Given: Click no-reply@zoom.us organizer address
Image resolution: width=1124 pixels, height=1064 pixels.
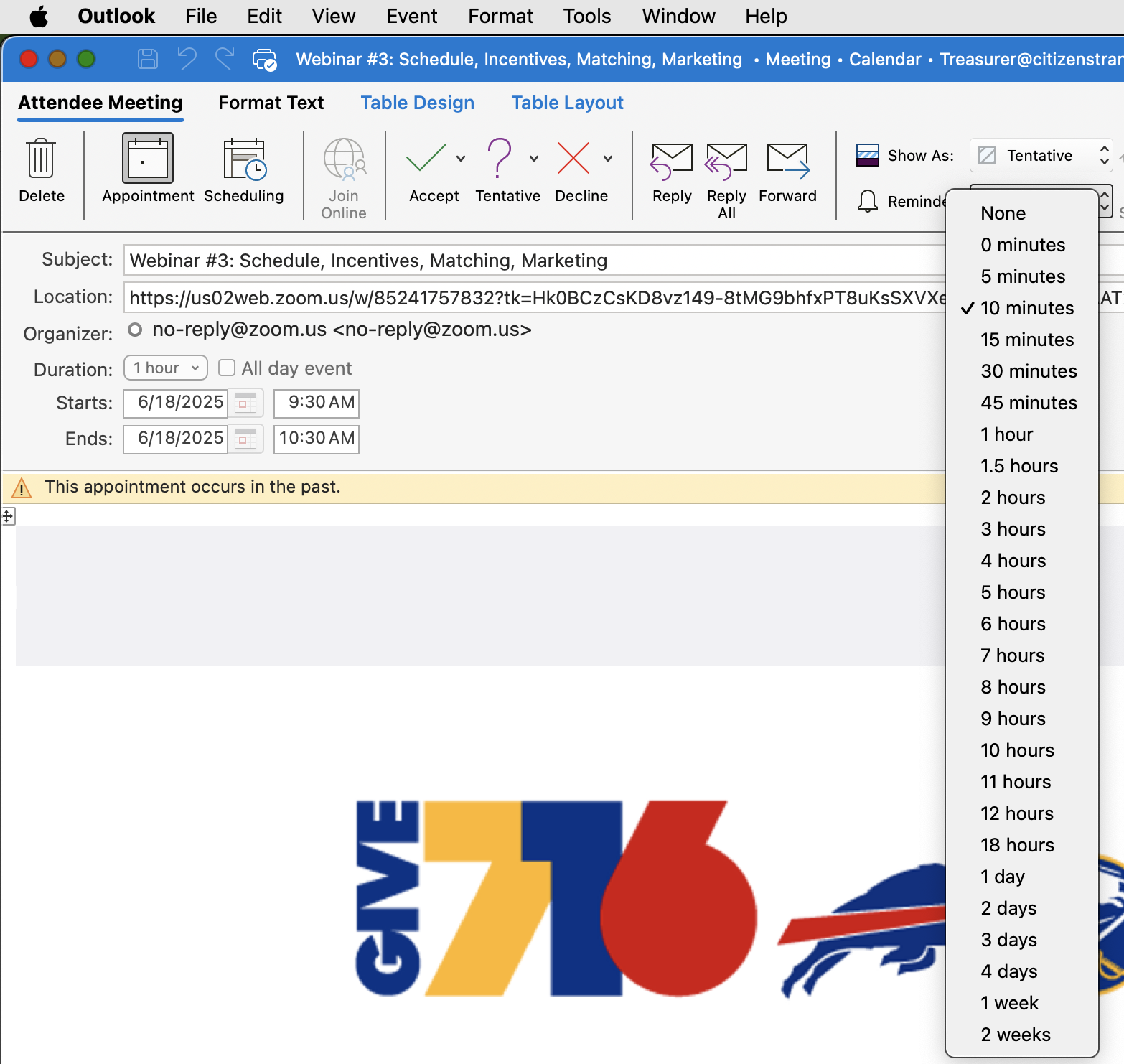Looking at the screenshot, I should [342, 330].
